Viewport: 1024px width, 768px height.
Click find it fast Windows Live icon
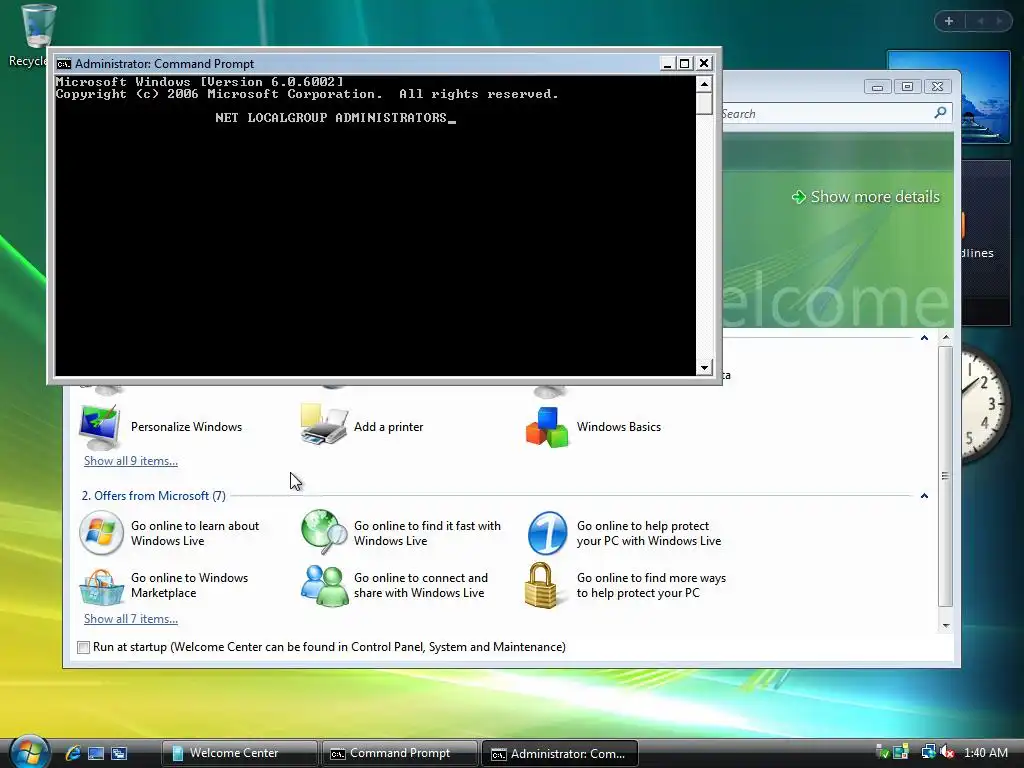coord(324,532)
